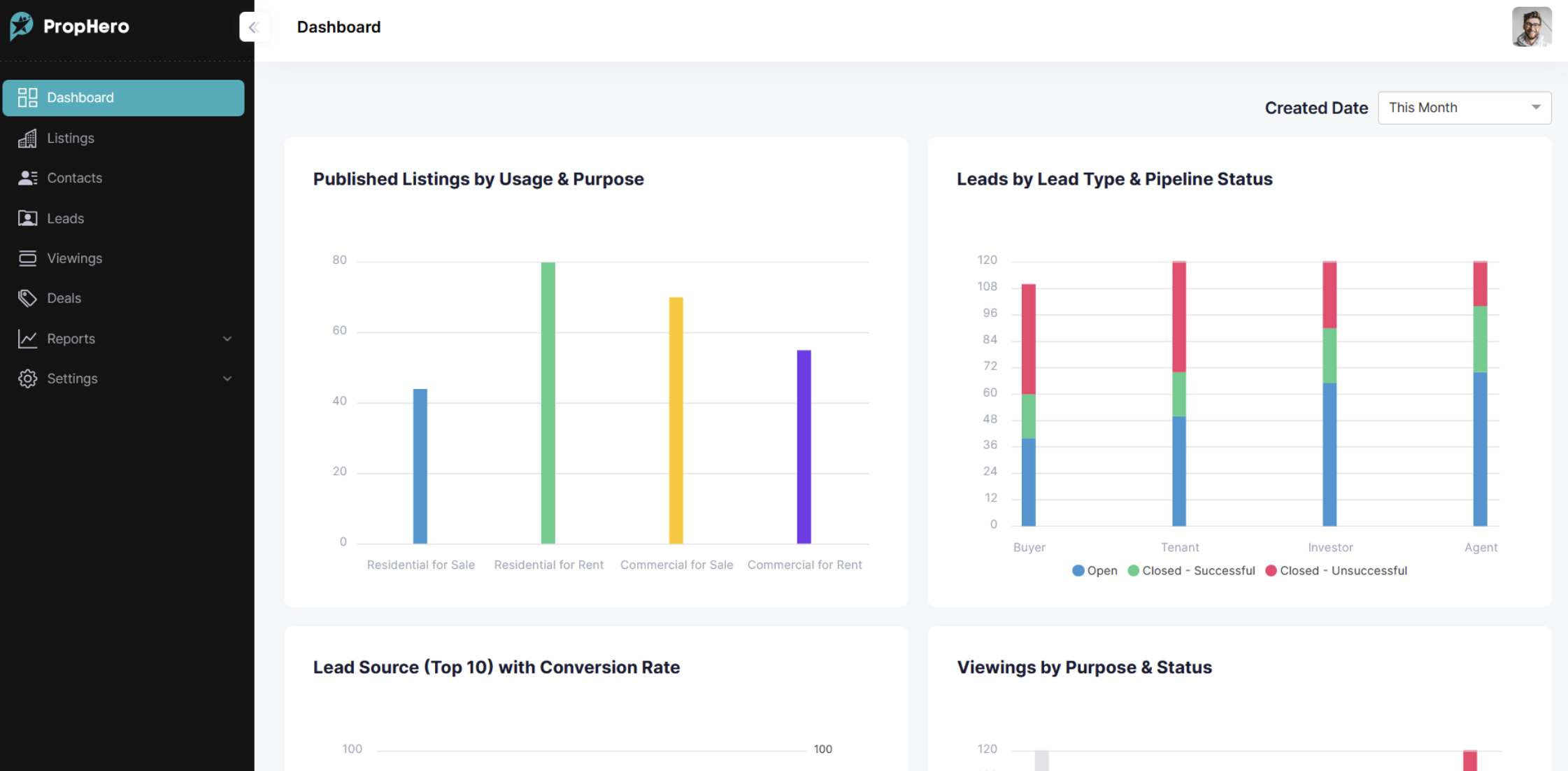
Task: Open the user profile avatar
Action: click(x=1532, y=27)
